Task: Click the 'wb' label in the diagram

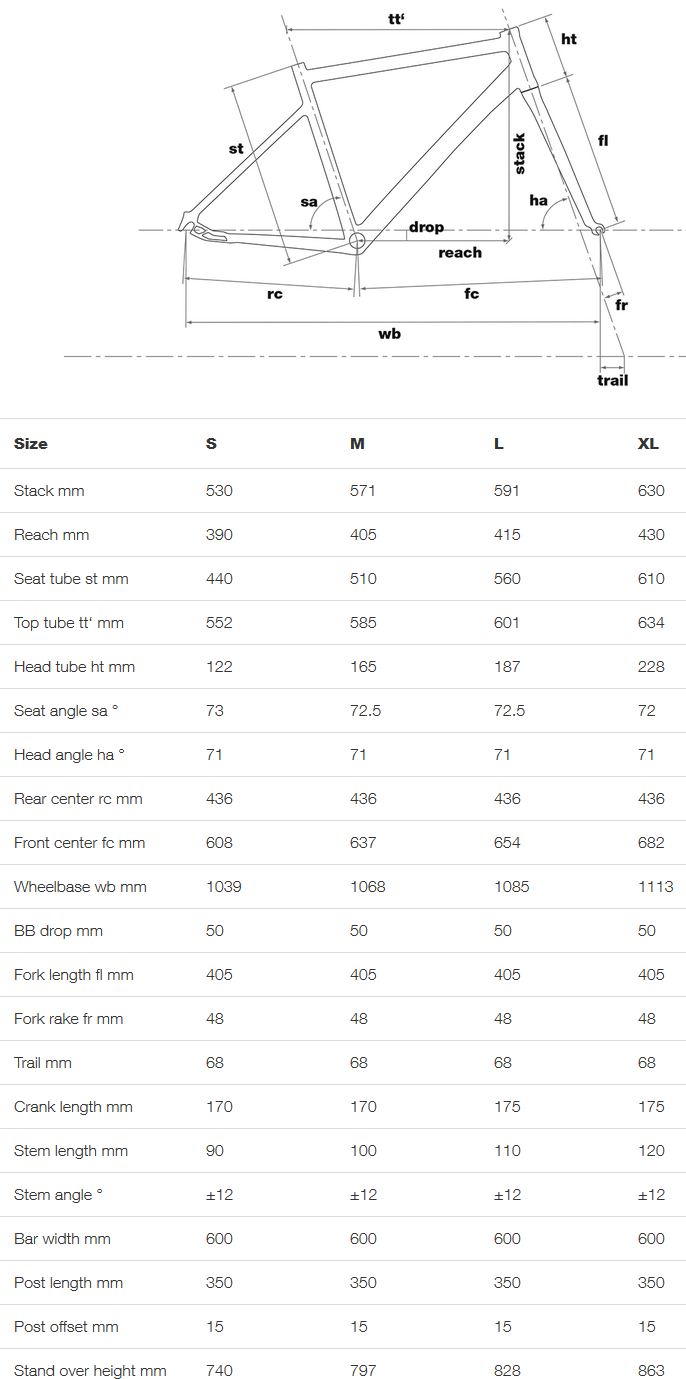Action: [389, 333]
